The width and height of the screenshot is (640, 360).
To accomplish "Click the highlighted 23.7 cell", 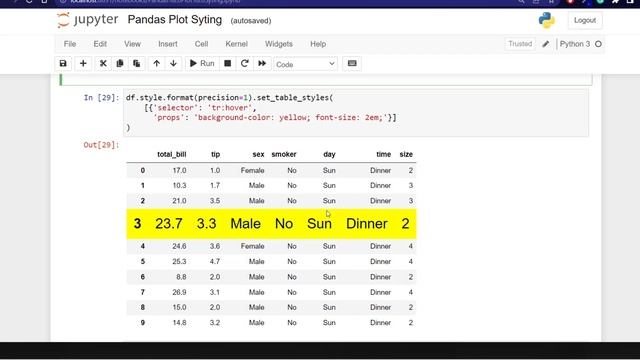I will (169, 224).
